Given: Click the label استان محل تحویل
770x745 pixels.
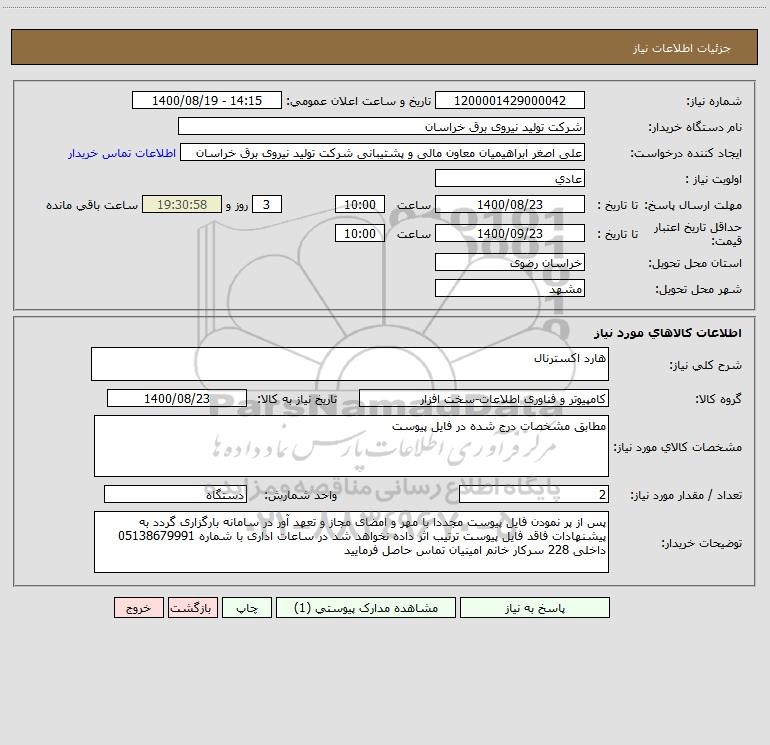Looking at the screenshot, I should pos(695,264).
